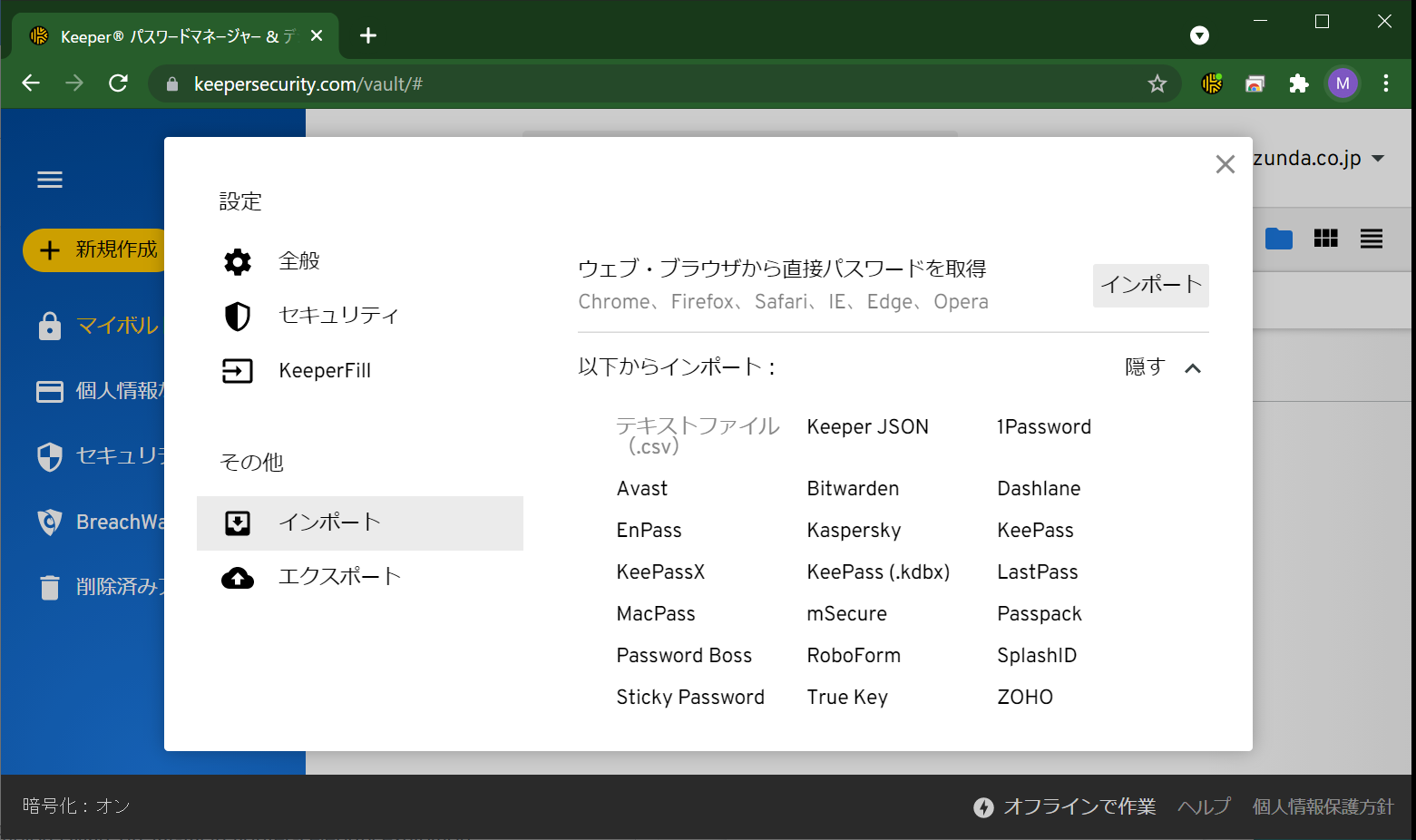Open セキュリティ settings section
This screenshot has width=1416, height=840.
[x=337, y=316]
